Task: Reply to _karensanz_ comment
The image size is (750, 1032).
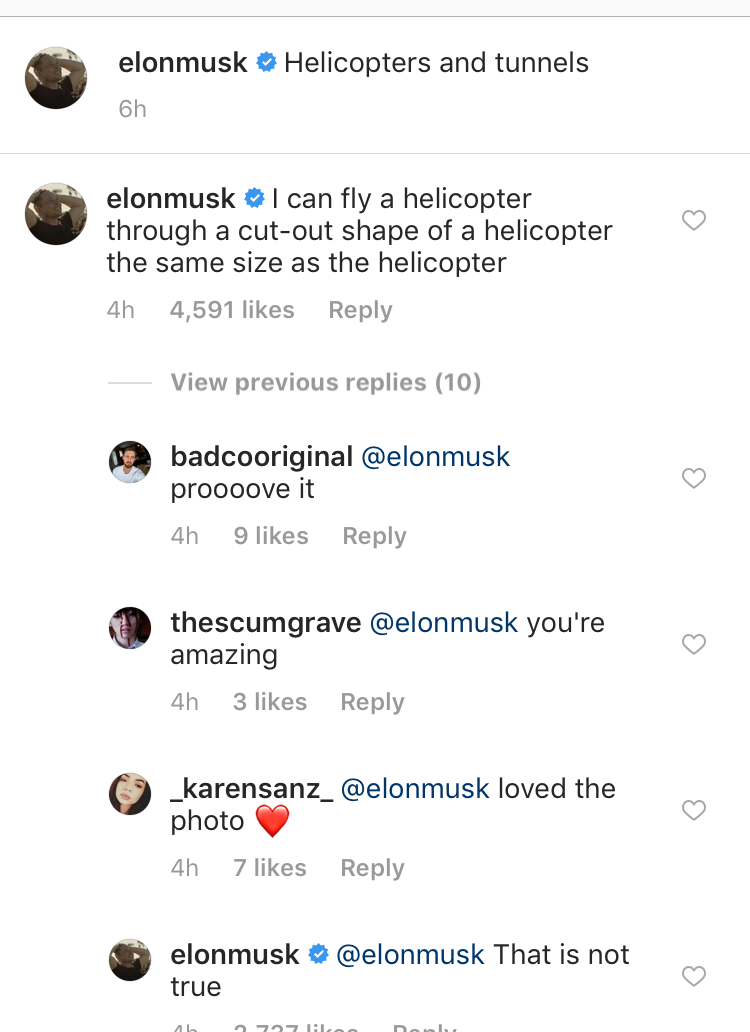Action: (372, 867)
